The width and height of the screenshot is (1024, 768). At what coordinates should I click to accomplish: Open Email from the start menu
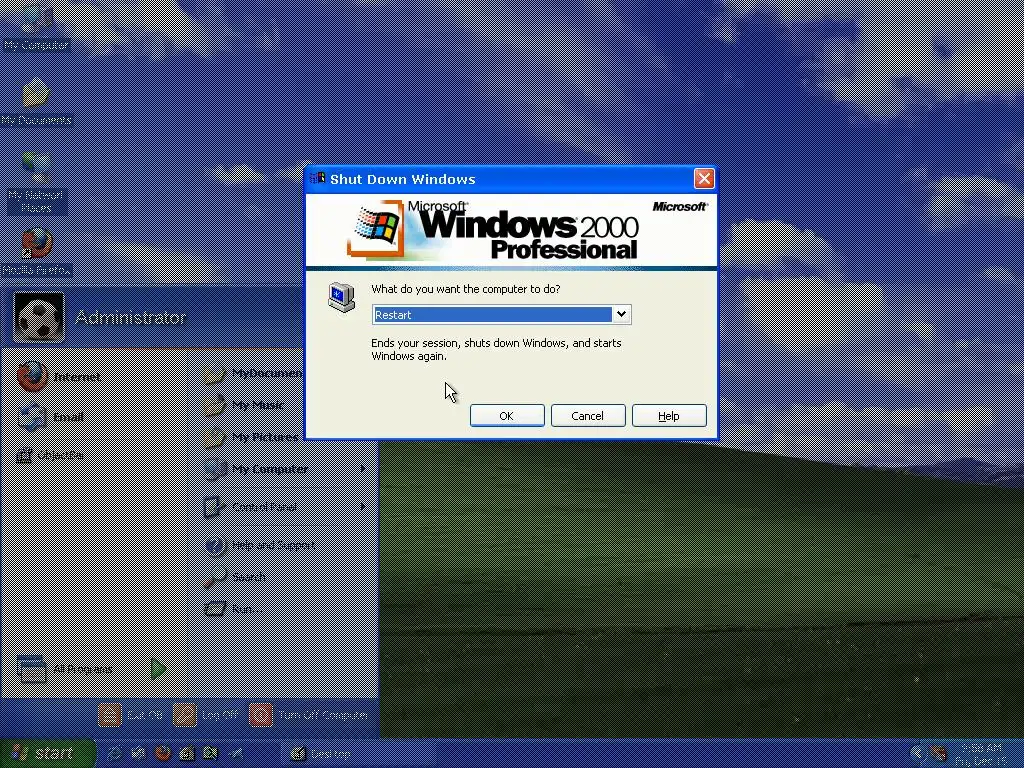(x=51, y=416)
